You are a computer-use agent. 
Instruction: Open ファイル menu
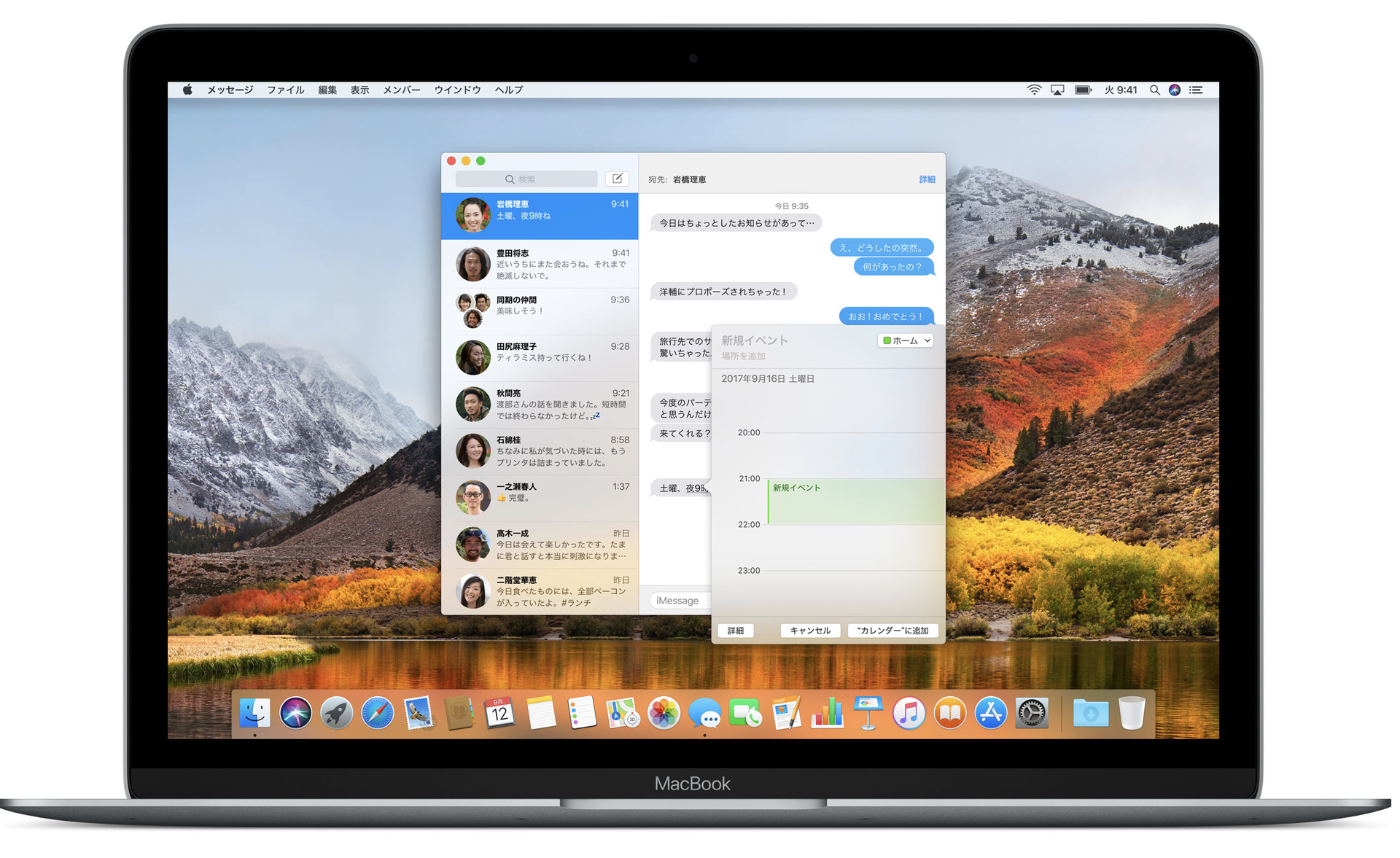[285, 90]
